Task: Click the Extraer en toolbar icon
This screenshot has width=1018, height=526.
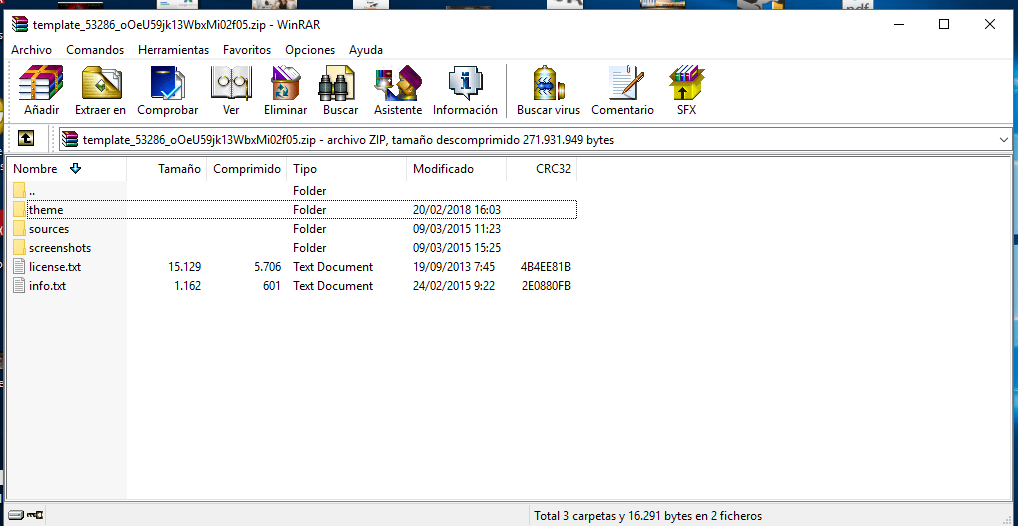Action: [x=101, y=83]
